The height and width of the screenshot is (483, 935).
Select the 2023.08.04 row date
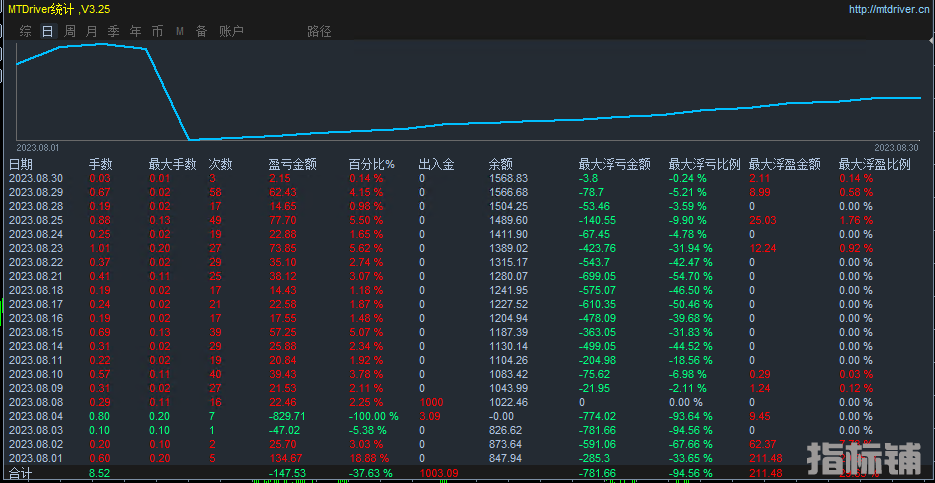point(36,416)
